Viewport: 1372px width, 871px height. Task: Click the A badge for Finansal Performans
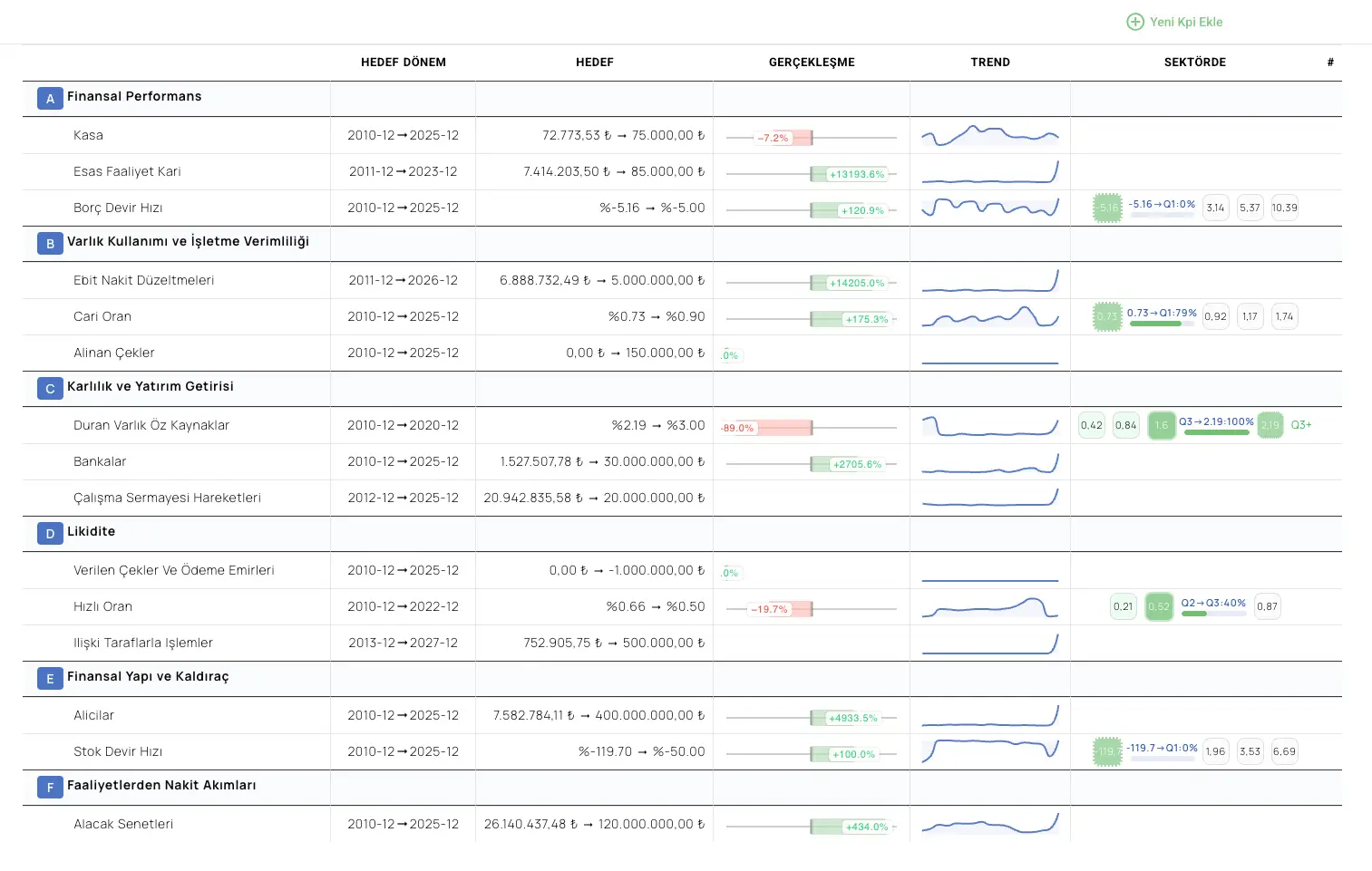click(x=50, y=99)
